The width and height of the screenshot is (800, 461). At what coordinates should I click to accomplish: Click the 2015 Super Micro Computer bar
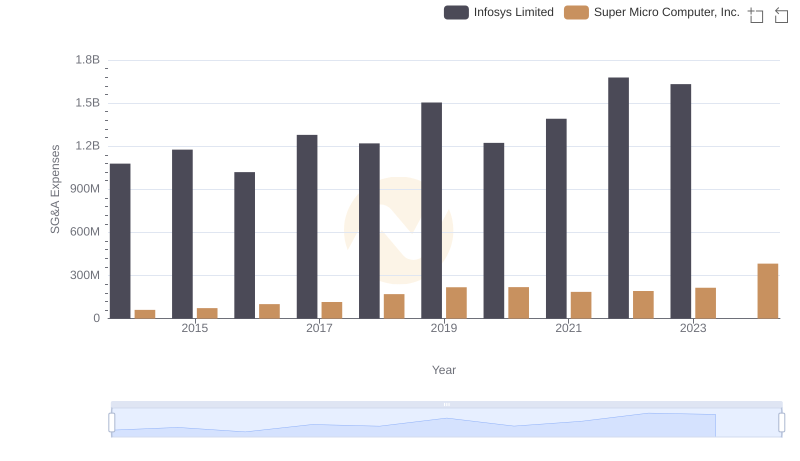pos(207,313)
